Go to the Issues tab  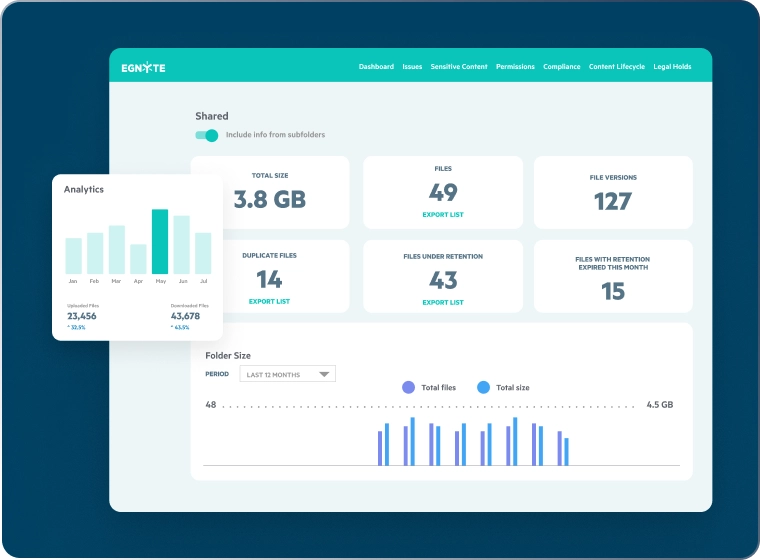pyautogui.click(x=412, y=67)
